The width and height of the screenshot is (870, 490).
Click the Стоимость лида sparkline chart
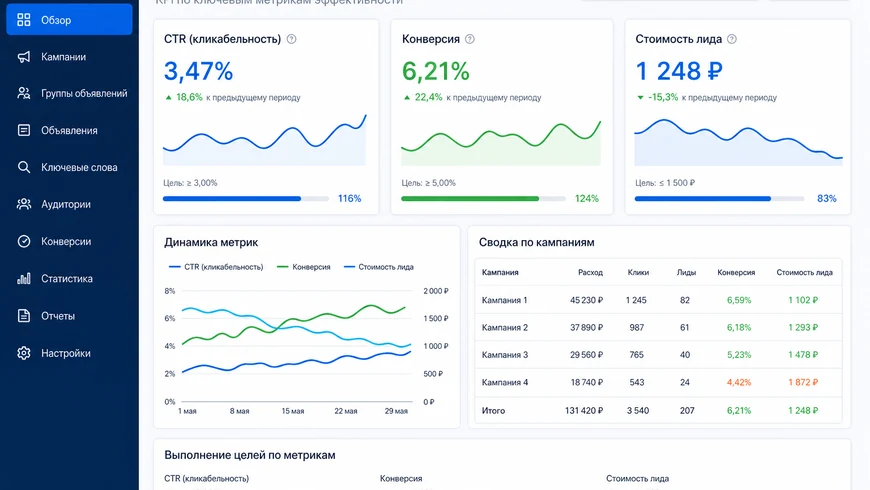pos(739,142)
